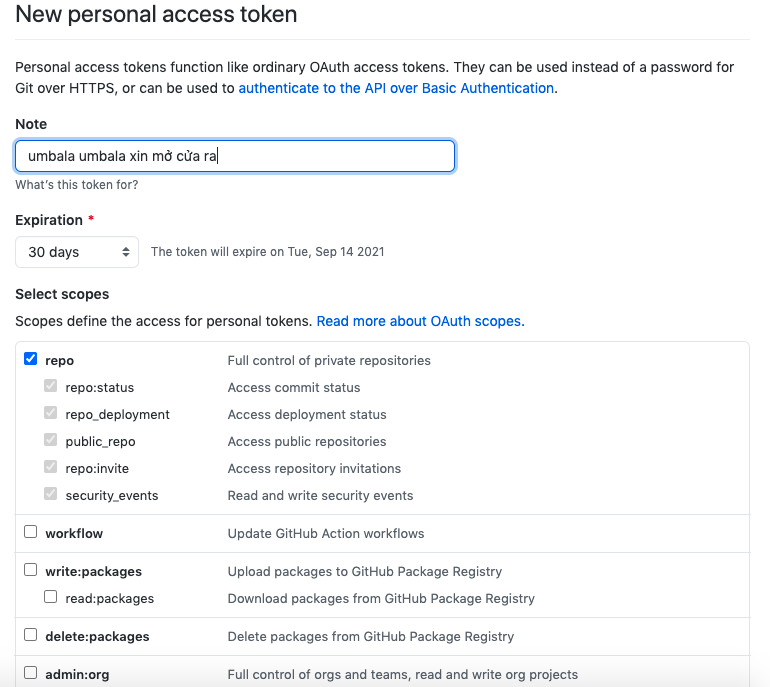Toggle the repo scope checkbox

pos(30,359)
